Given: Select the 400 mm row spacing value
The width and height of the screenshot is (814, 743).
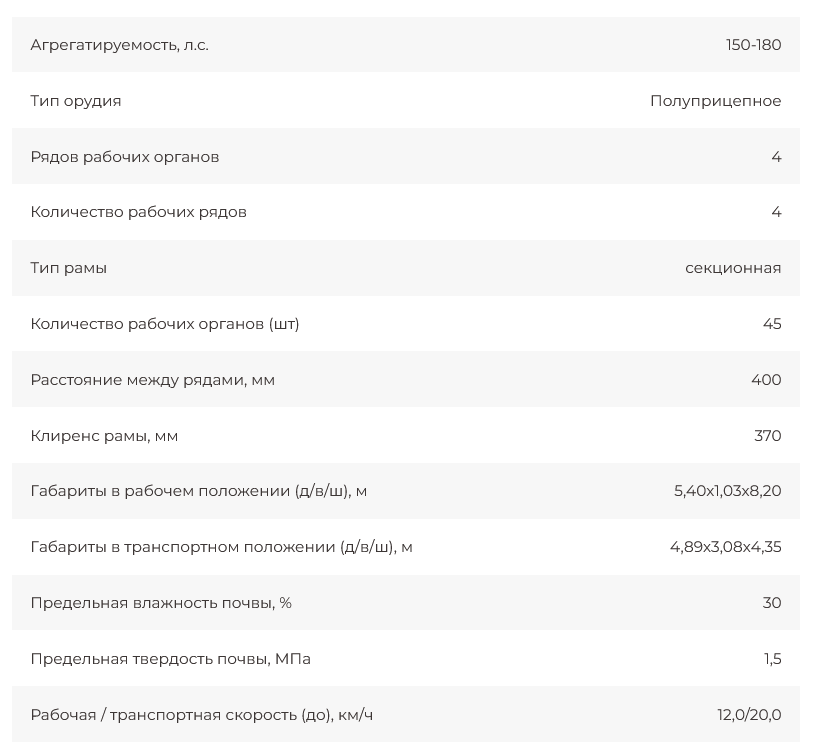Looking at the screenshot, I should [766, 380].
